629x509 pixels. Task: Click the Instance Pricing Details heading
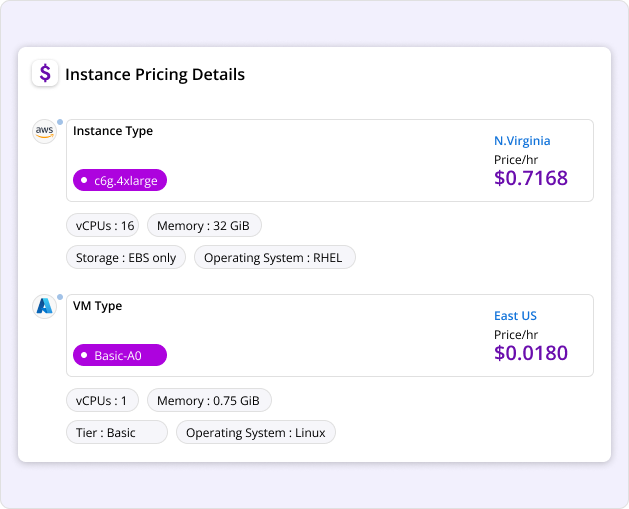click(x=155, y=75)
